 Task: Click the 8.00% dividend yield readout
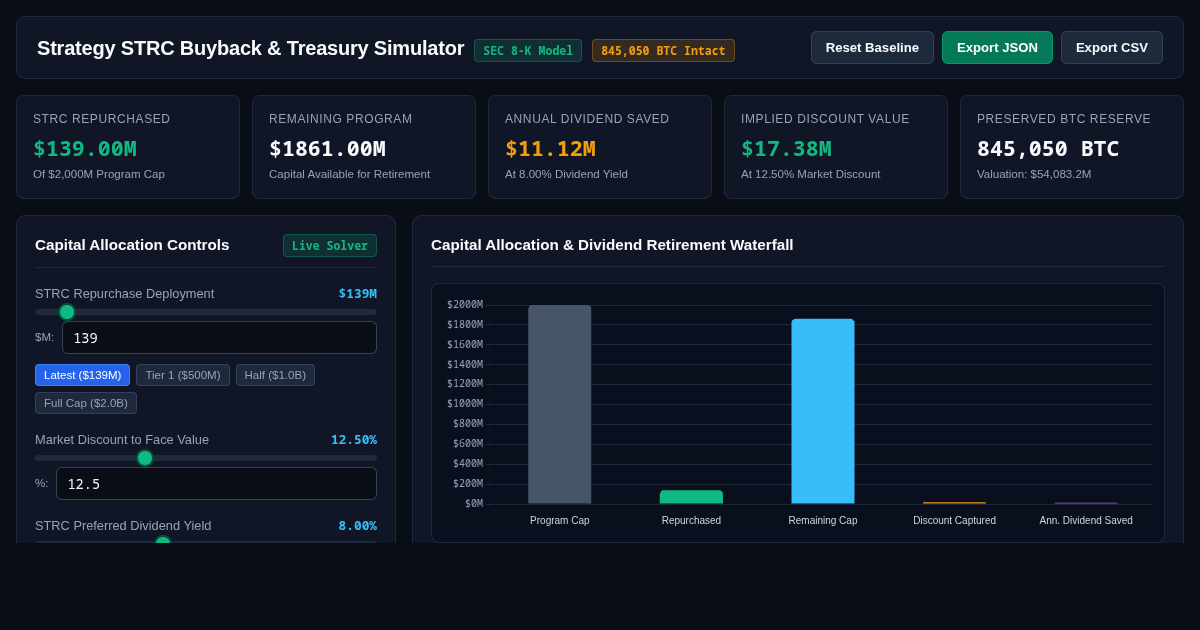pos(357,526)
